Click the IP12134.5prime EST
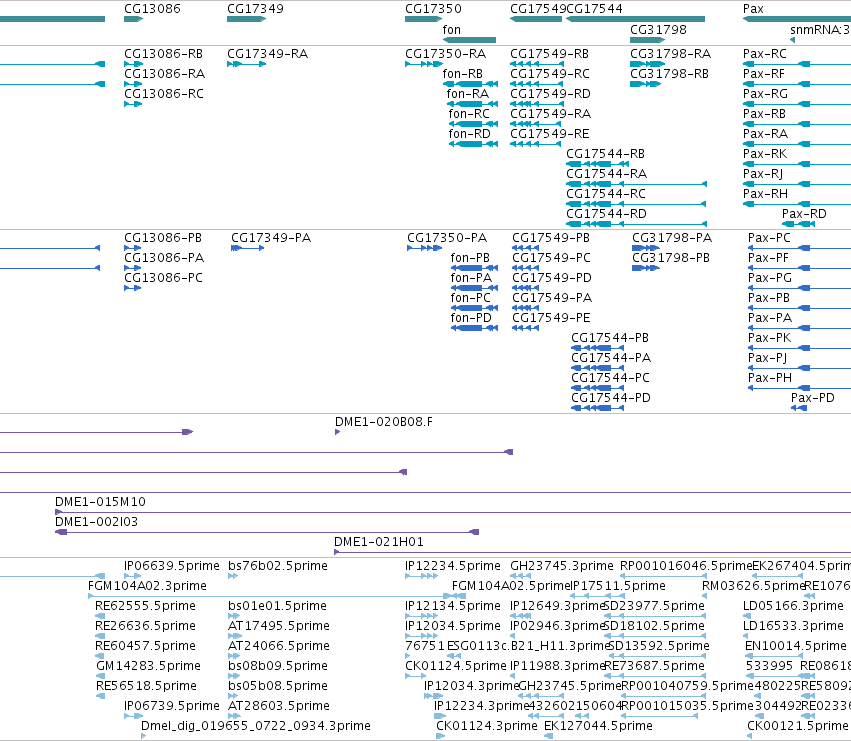Image resolution: width=851 pixels, height=741 pixels. click(422, 616)
